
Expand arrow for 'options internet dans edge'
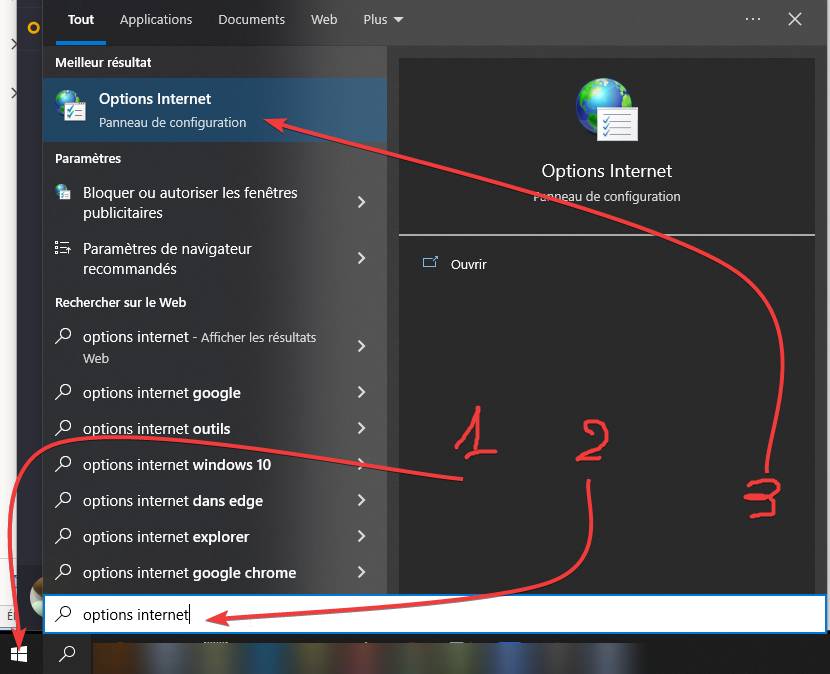(x=362, y=500)
